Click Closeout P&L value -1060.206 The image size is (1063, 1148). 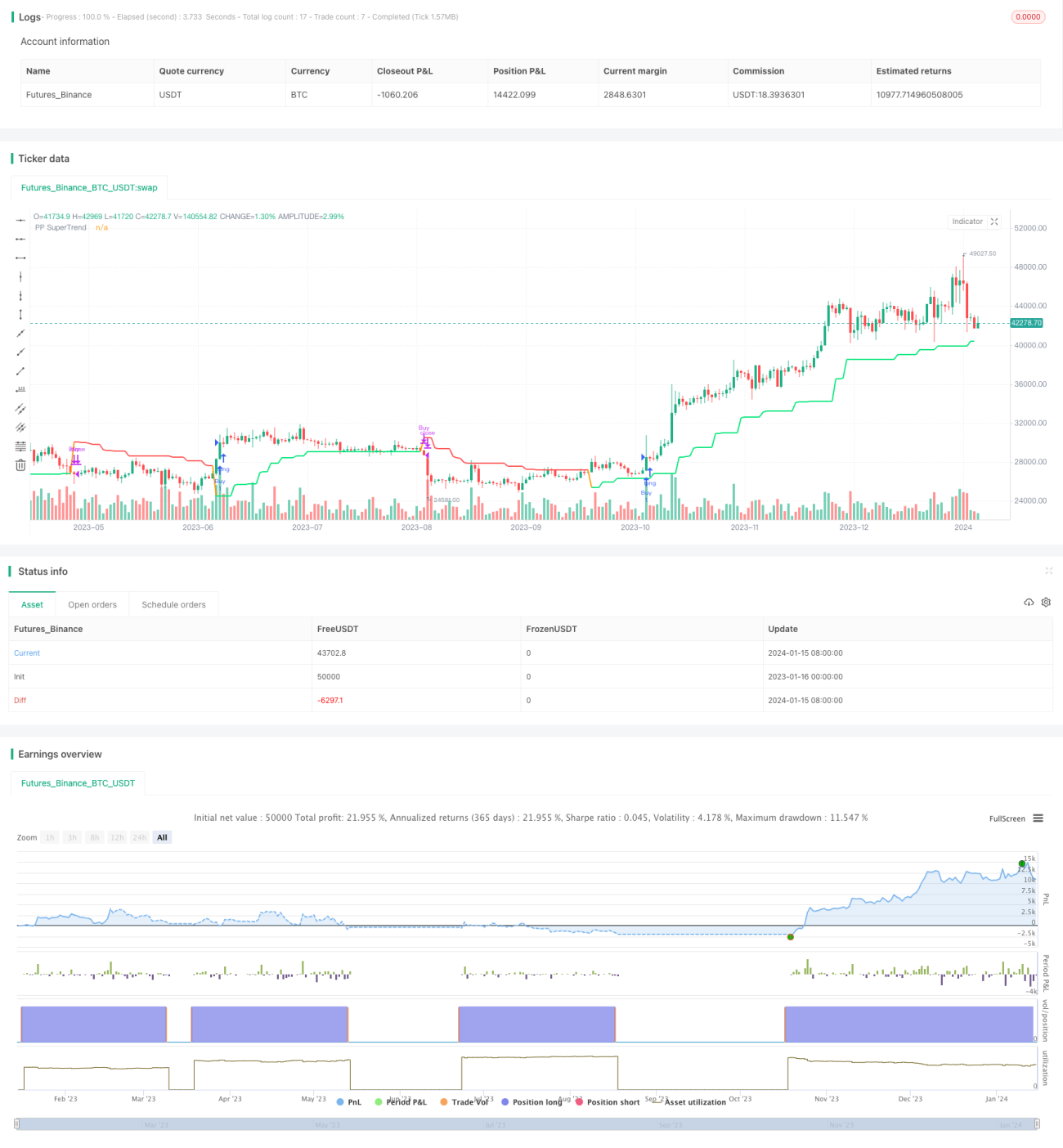tap(397, 95)
